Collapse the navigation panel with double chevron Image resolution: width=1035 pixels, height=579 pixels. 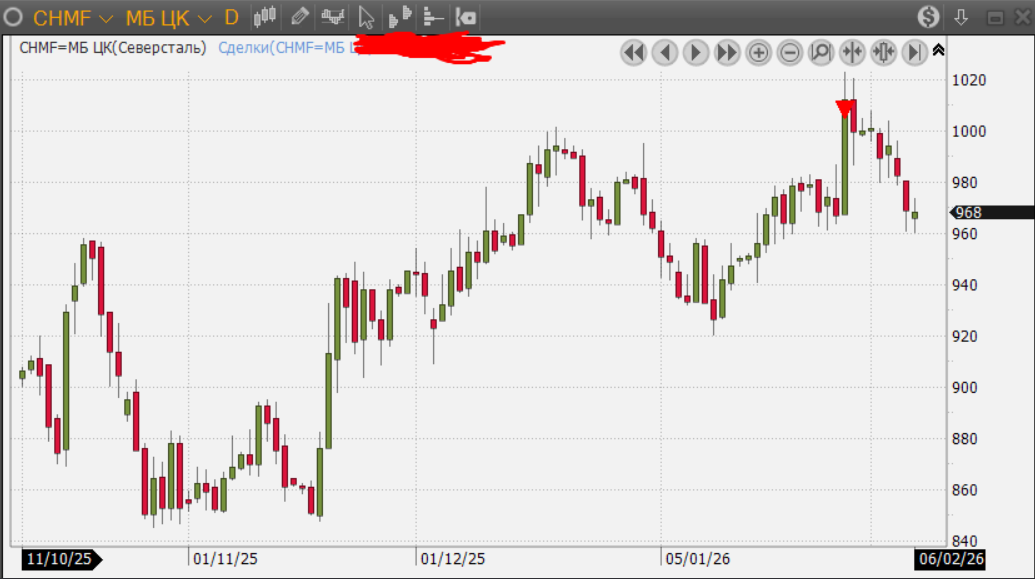pos(938,49)
